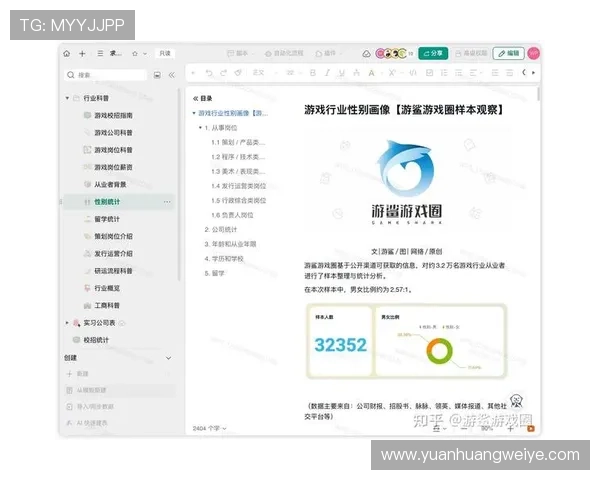Image resolution: width=600 pixels, height=480 pixels.
Task: Click the font color A icon
Action: click(x=371, y=73)
